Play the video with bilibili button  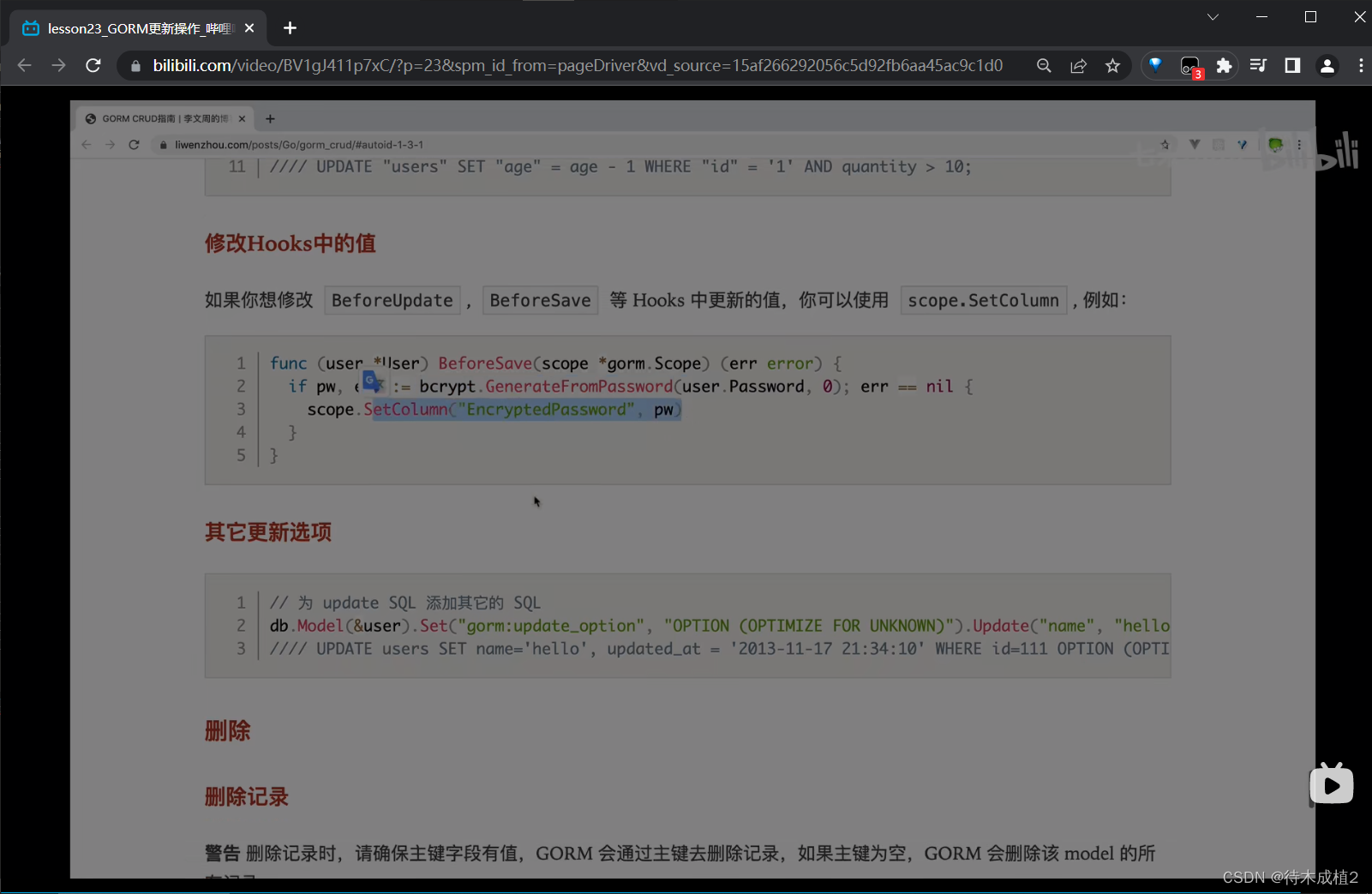[1332, 784]
